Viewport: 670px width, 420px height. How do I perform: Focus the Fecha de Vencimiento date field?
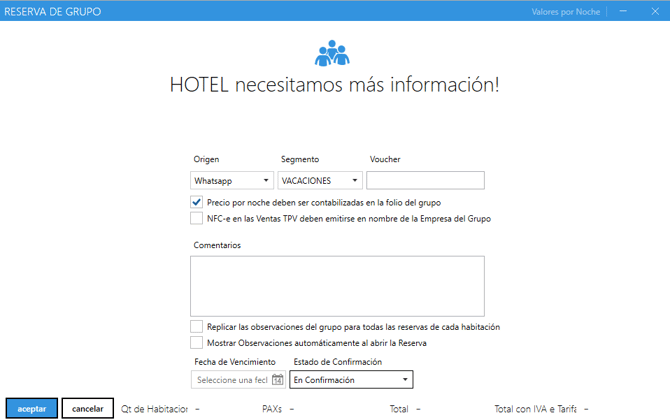(231, 380)
